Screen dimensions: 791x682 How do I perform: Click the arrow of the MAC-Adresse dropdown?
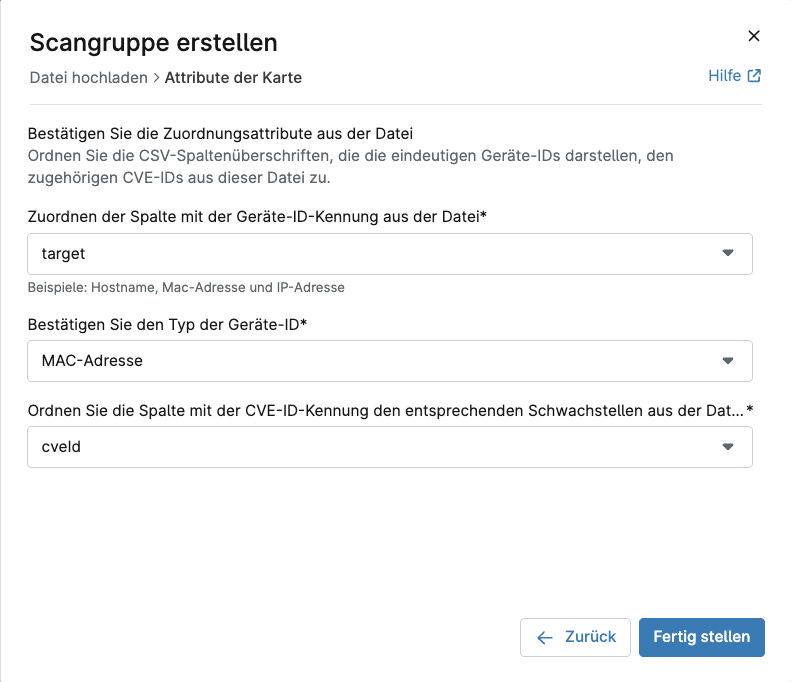click(x=727, y=360)
